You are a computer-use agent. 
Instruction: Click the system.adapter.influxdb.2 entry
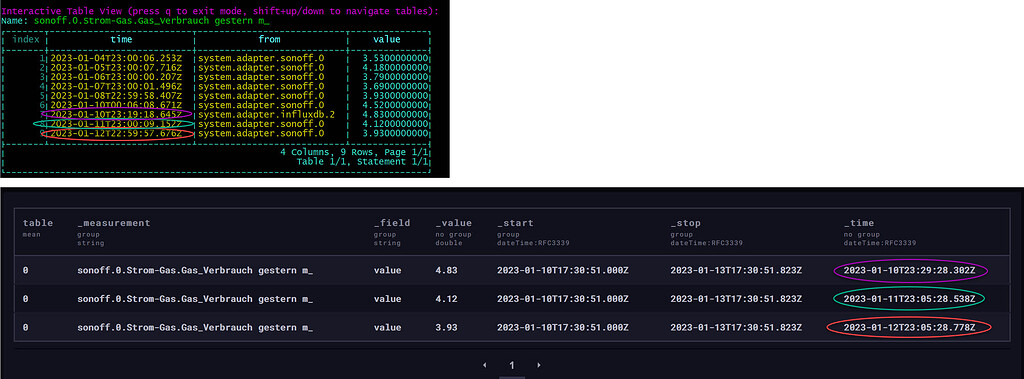(266, 114)
